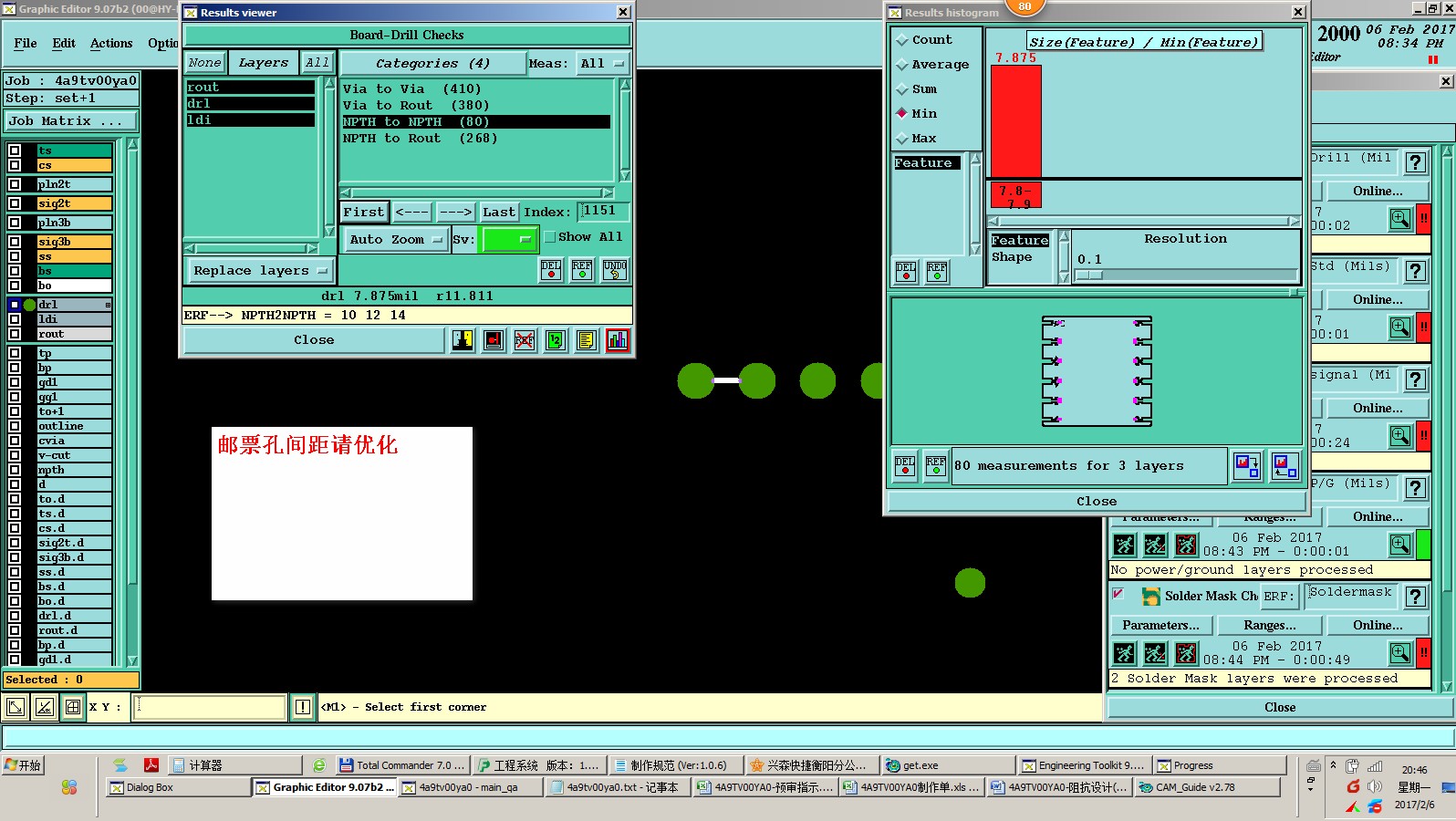Image resolution: width=1456 pixels, height=821 pixels.
Task: Toggle display box for layer drl
Action: pyautogui.click(x=15, y=305)
